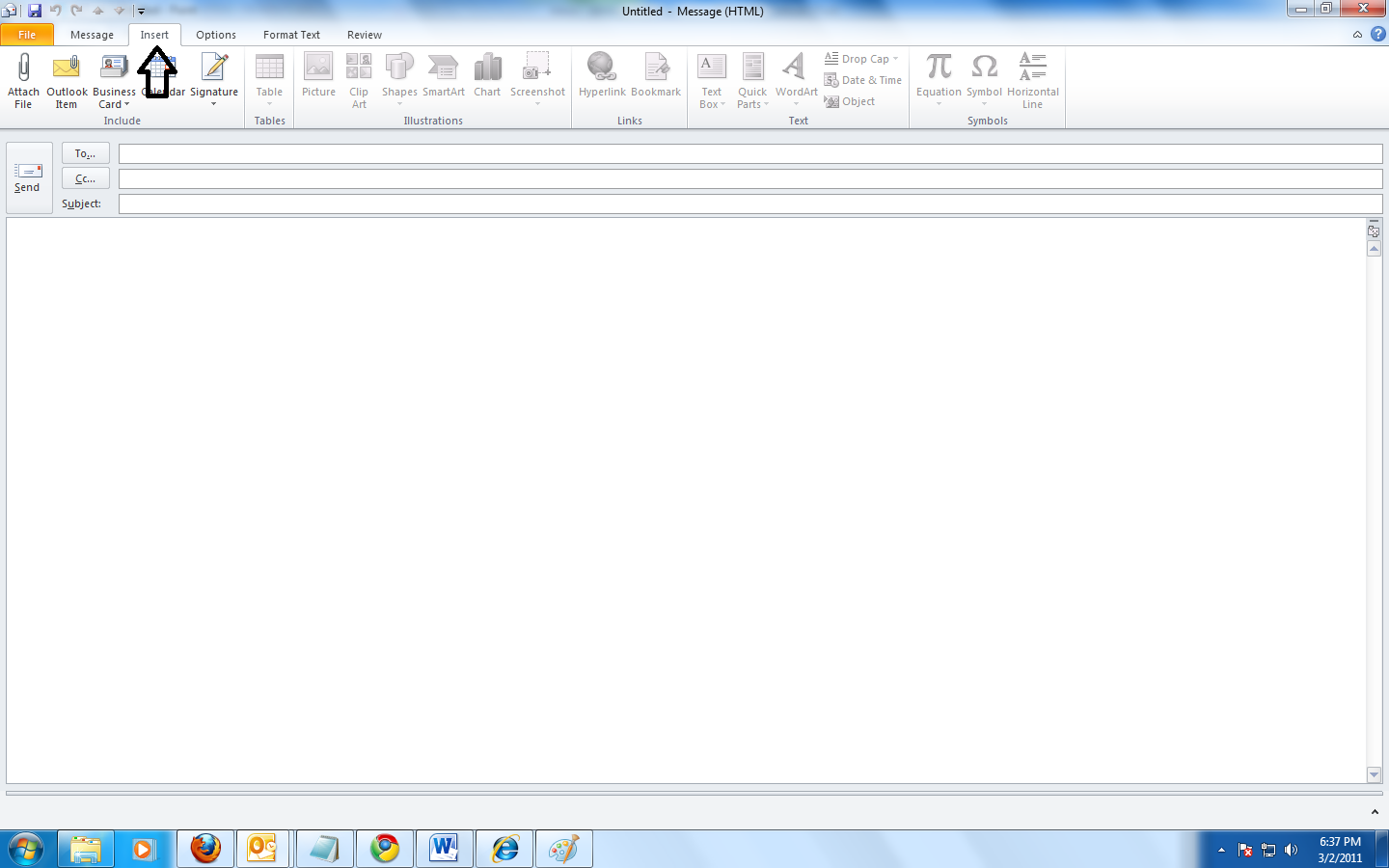Minimize the ribbon with the caret
Image resolution: width=1389 pixels, height=868 pixels.
[1357, 35]
